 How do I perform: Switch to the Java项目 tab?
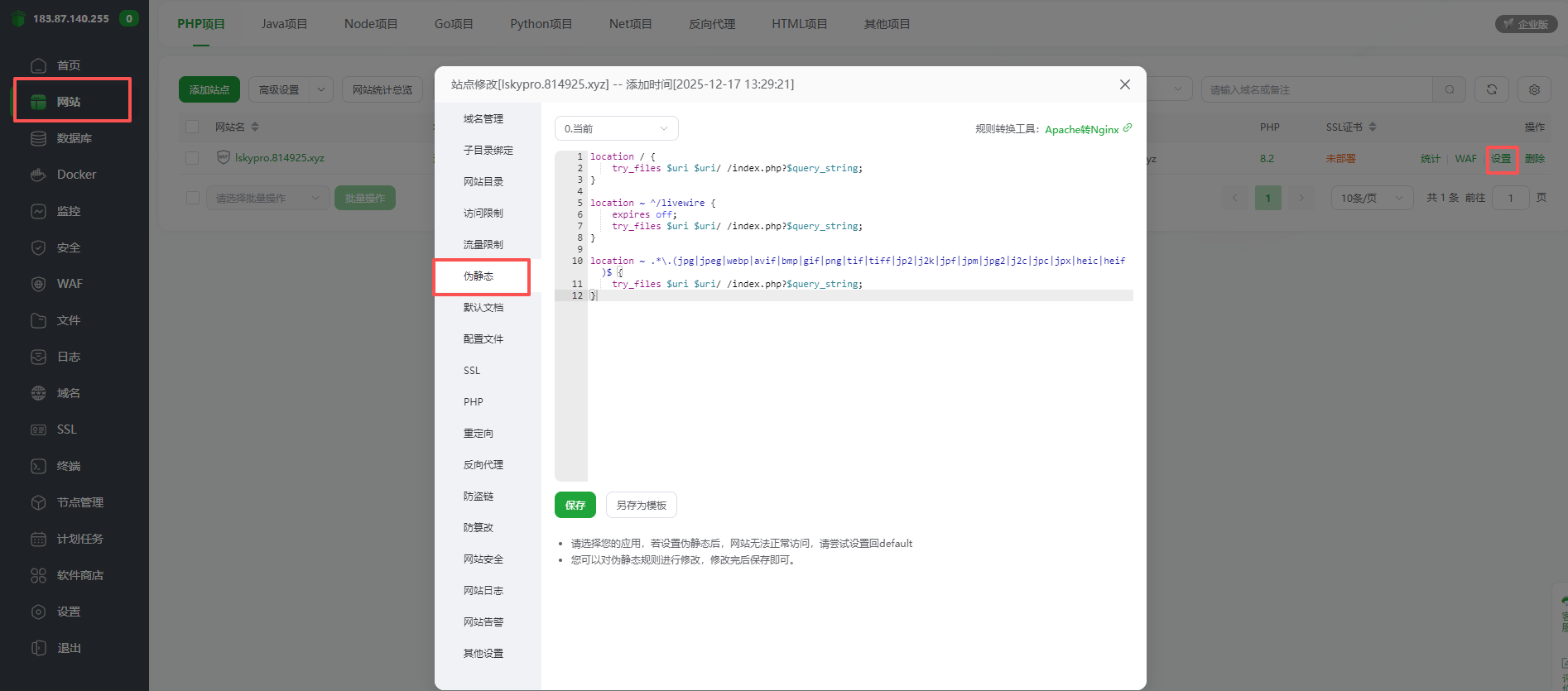click(284, 24)
